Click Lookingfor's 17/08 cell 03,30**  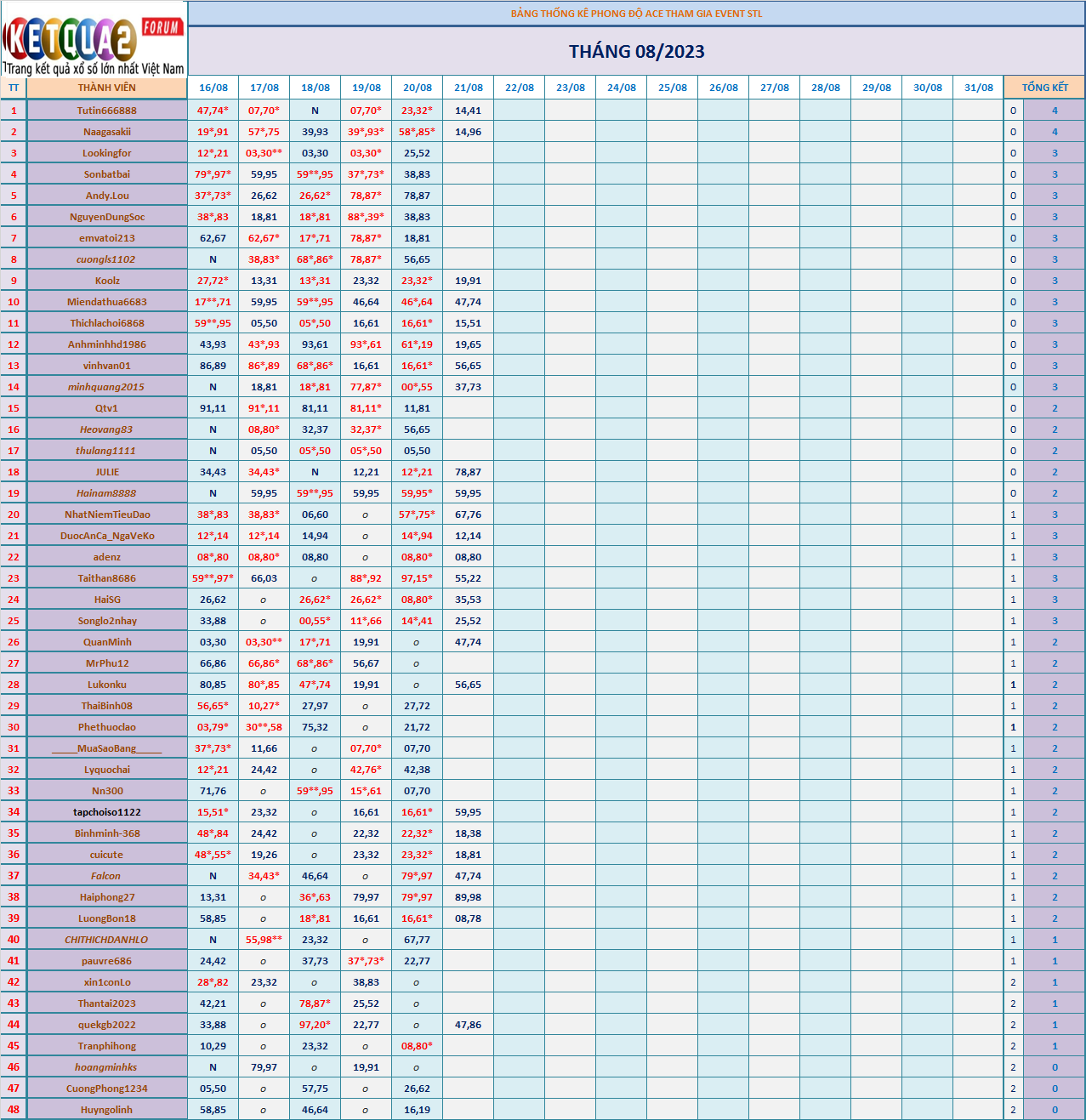tap(264, 153)
